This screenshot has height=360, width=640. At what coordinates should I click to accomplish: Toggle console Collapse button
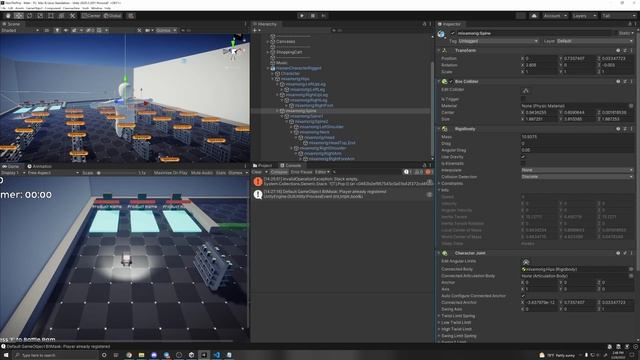(x=279, y=172)
